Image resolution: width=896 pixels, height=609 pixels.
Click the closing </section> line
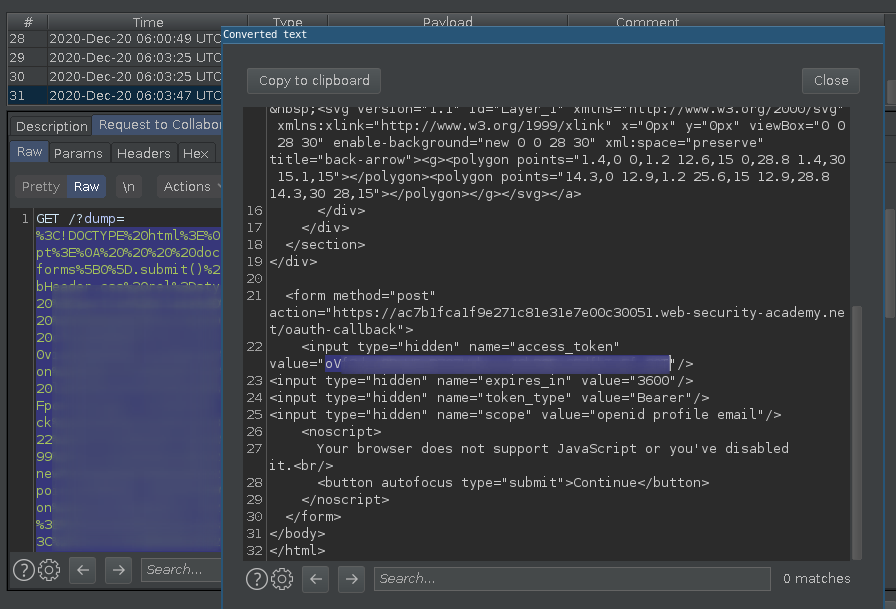(x=325, y=245)
